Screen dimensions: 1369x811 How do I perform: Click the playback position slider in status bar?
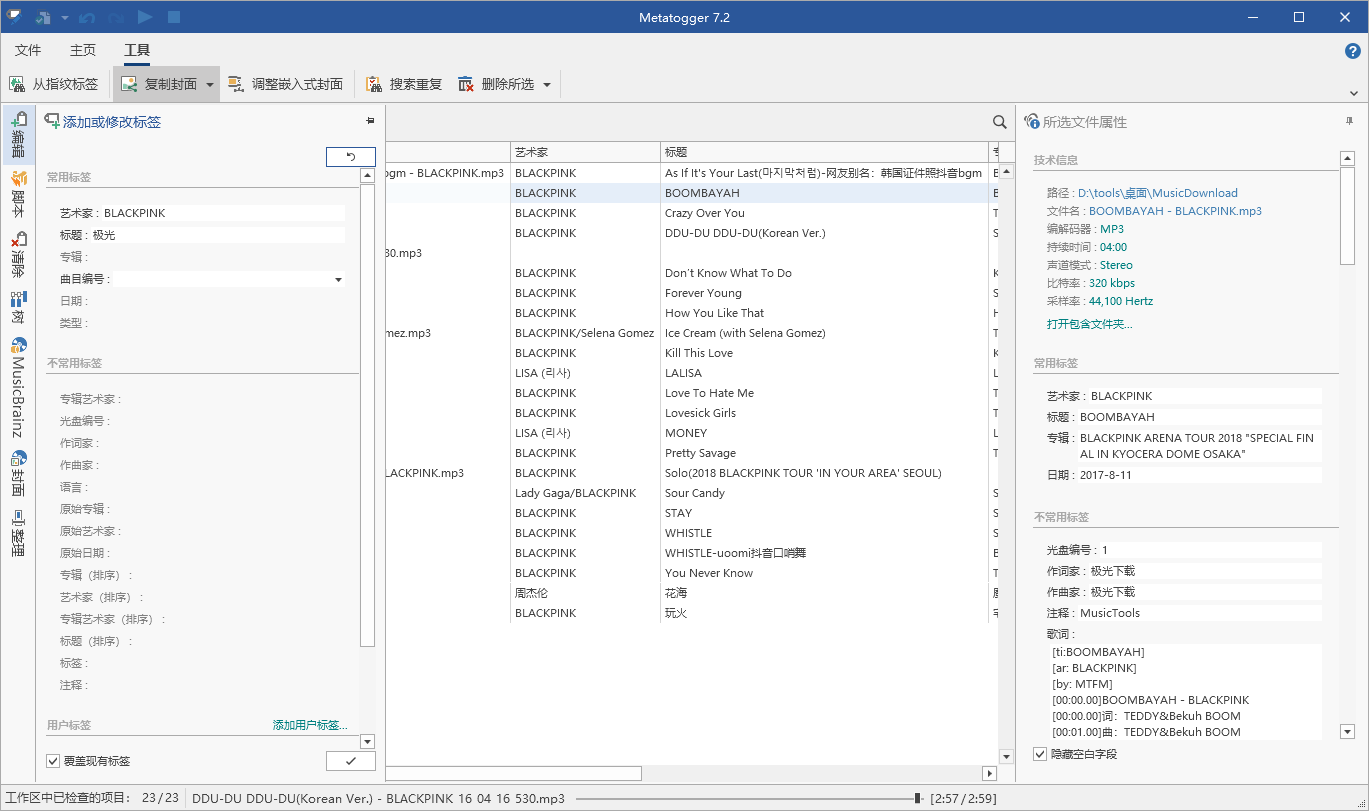point(917,798)
